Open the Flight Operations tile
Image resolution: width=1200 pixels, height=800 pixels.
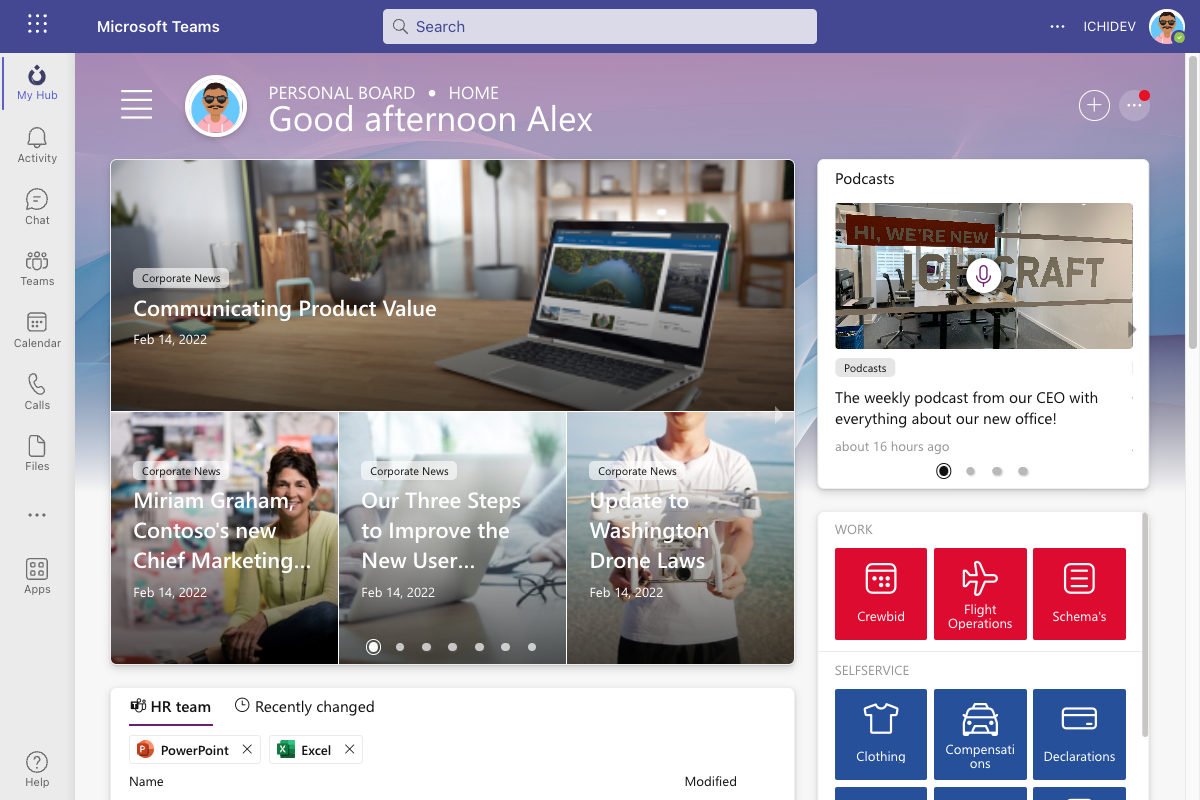[x=980, y=594]
